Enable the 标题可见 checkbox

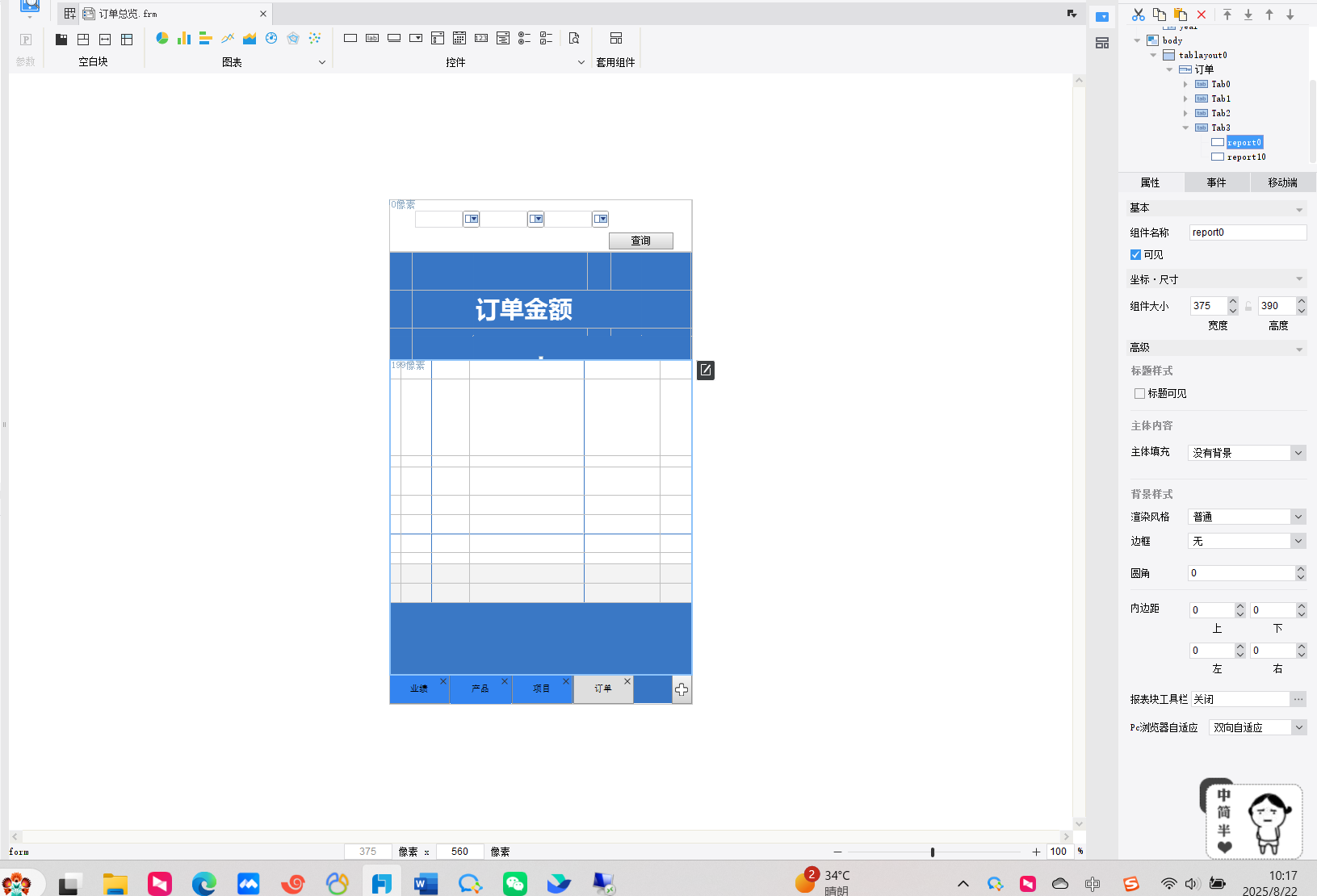pos(1139,394)
